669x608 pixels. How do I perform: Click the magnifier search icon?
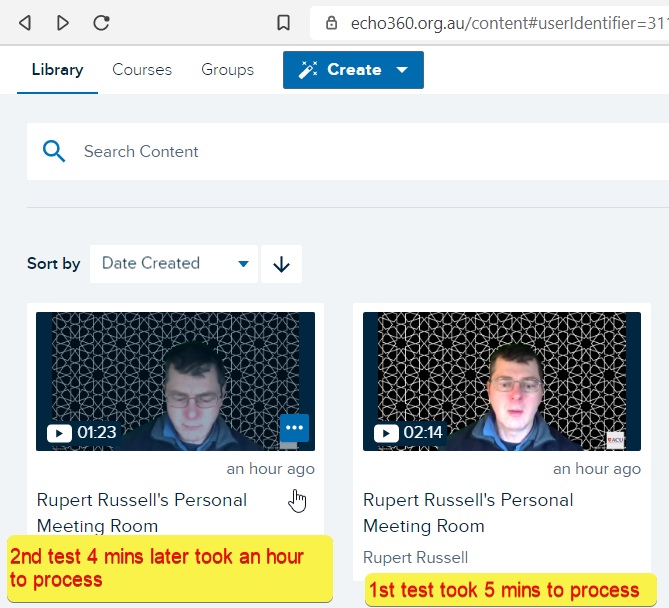(x=54, y=151)
